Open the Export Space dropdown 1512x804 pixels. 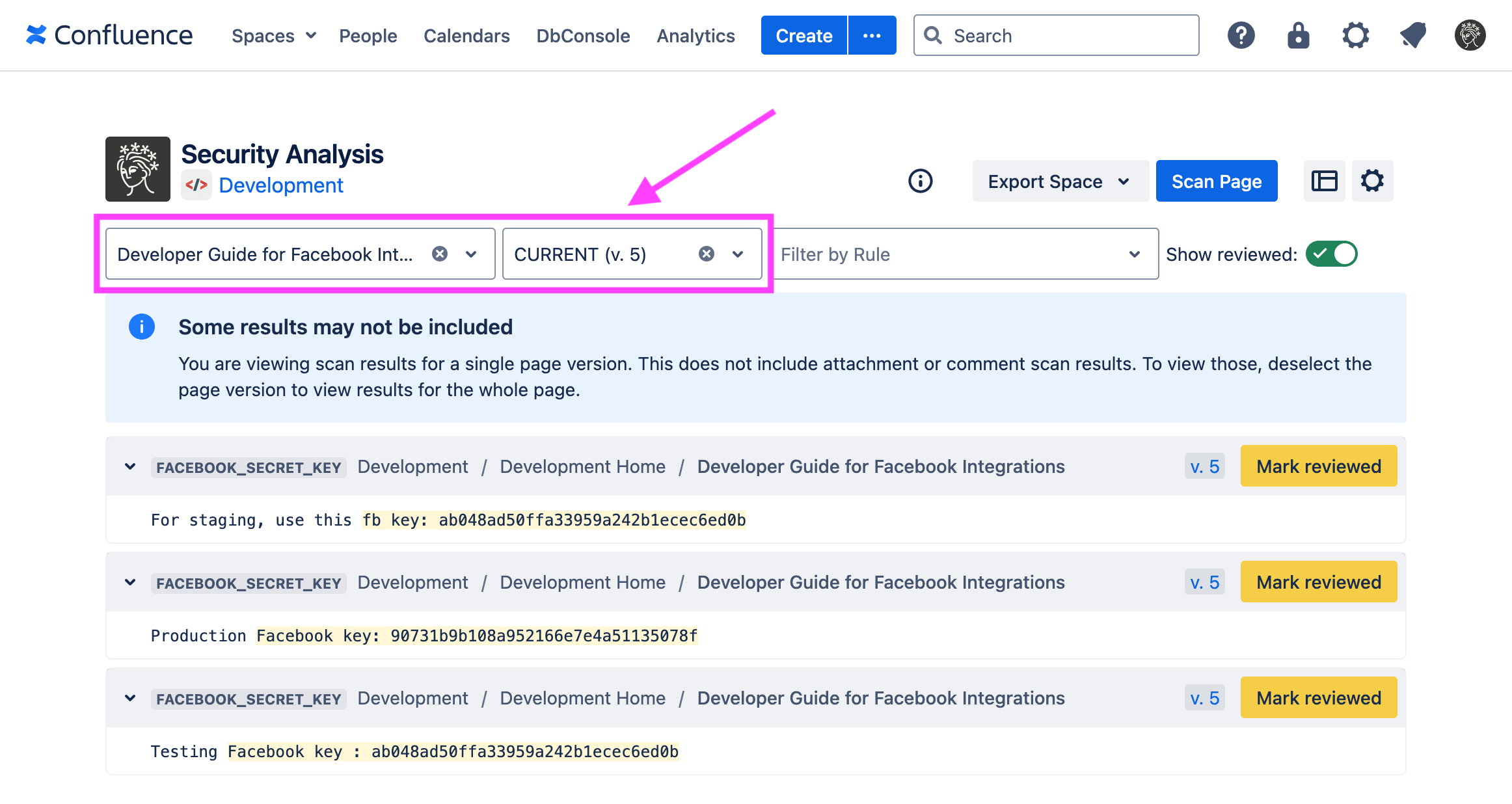tap(1060, 181)
